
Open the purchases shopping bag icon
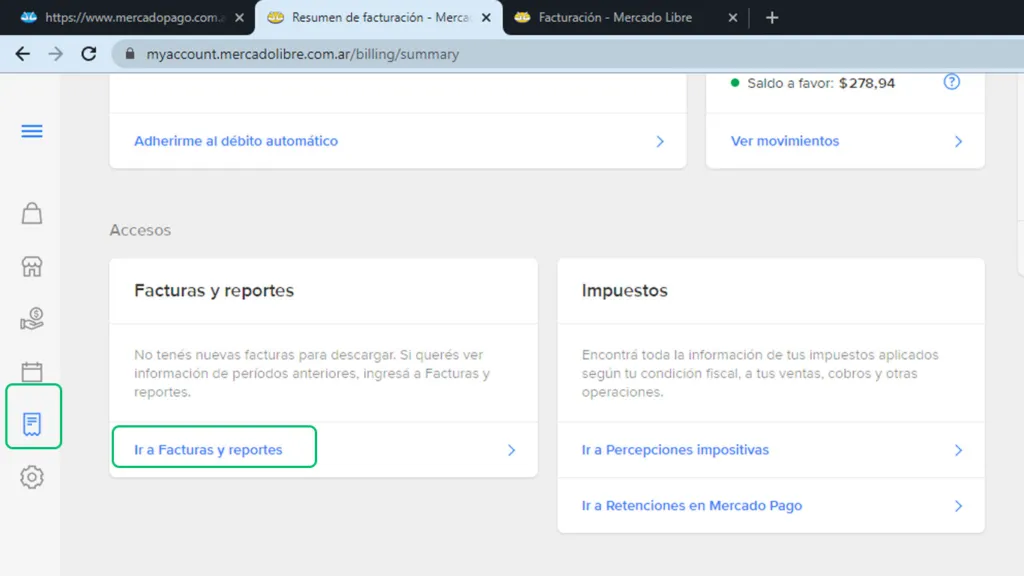pos(33,213)
